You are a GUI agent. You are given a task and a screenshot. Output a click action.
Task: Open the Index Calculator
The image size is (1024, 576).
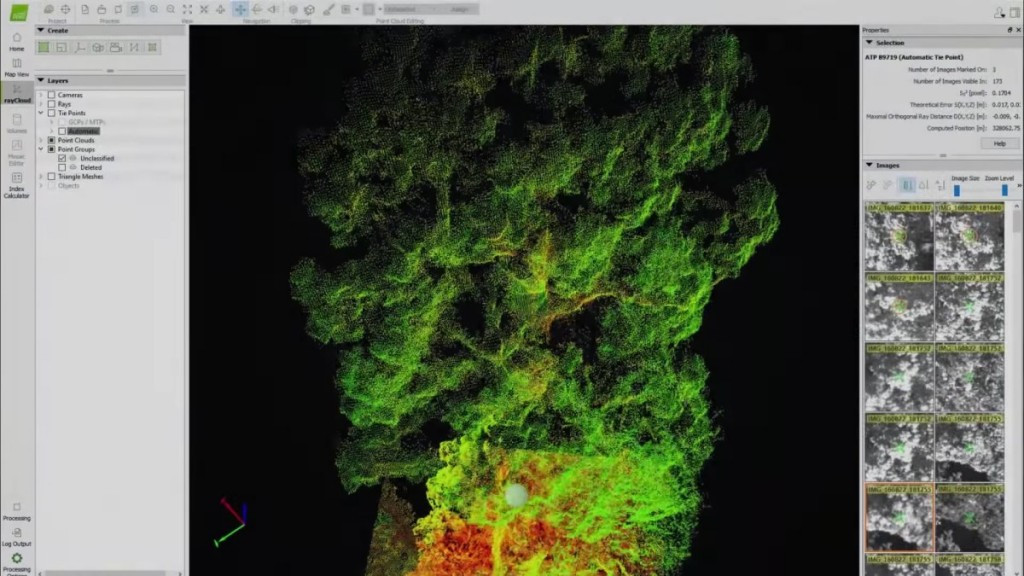pyautogui.click(x=16, y=185)
